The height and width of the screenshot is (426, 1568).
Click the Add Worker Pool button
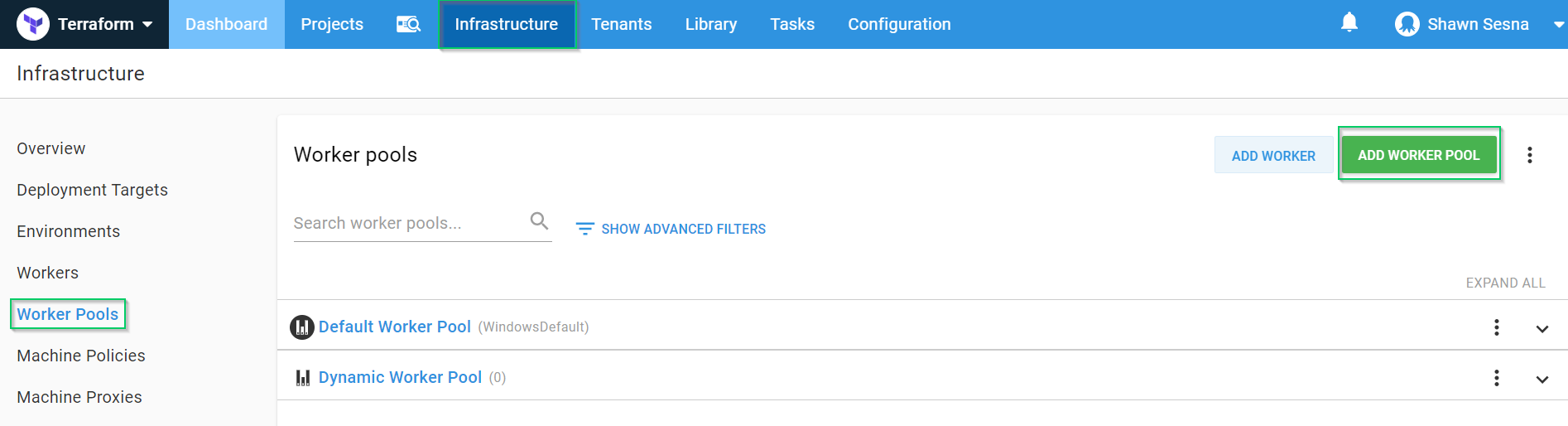[x=1418, y=155]
